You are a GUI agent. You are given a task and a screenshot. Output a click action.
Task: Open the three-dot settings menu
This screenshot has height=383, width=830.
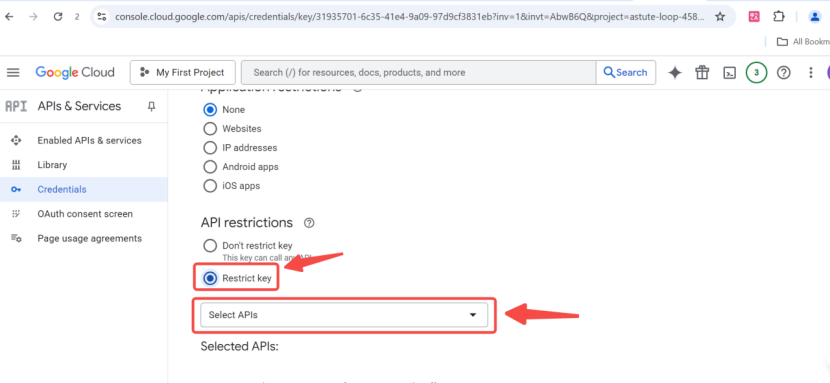[810, 72]
